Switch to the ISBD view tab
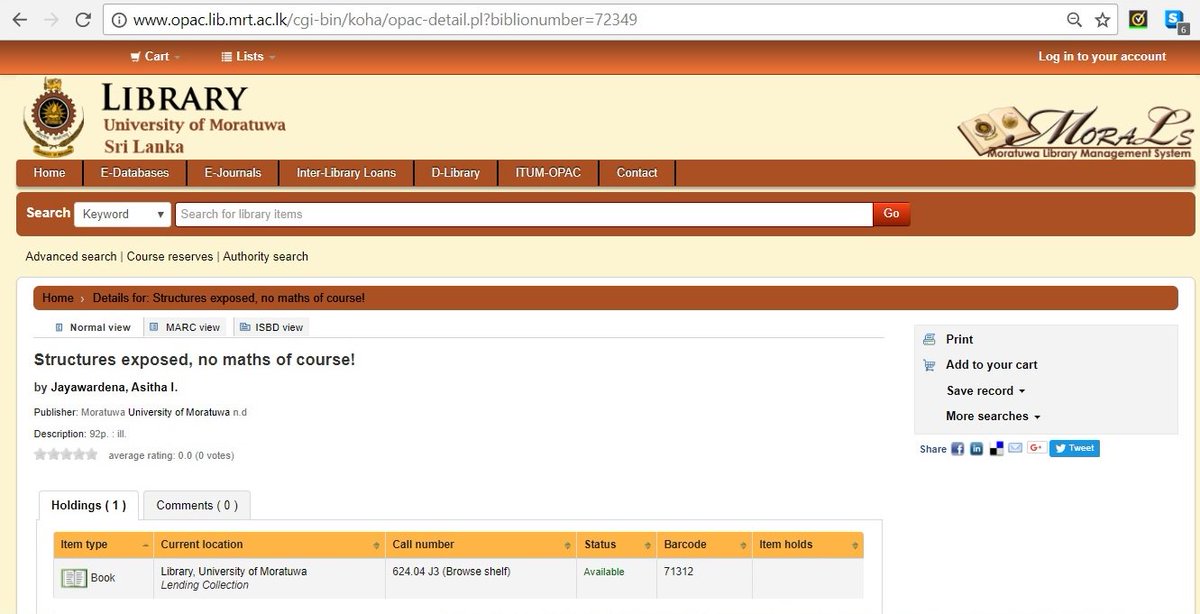 271,327
